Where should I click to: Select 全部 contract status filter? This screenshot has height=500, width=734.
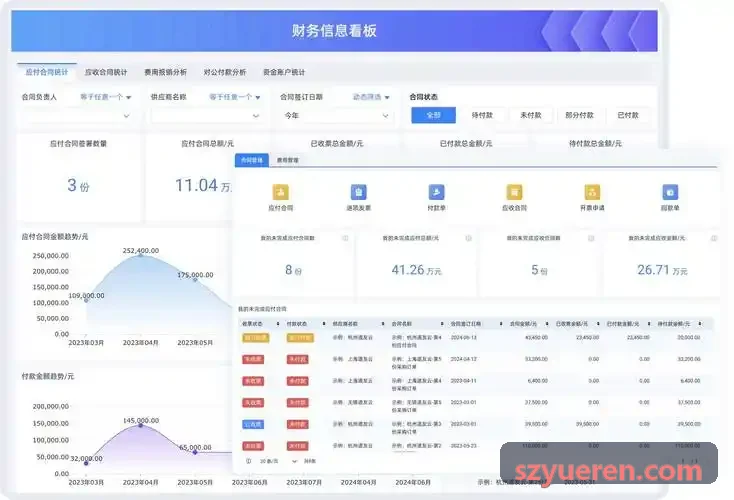tap(433, 115)
